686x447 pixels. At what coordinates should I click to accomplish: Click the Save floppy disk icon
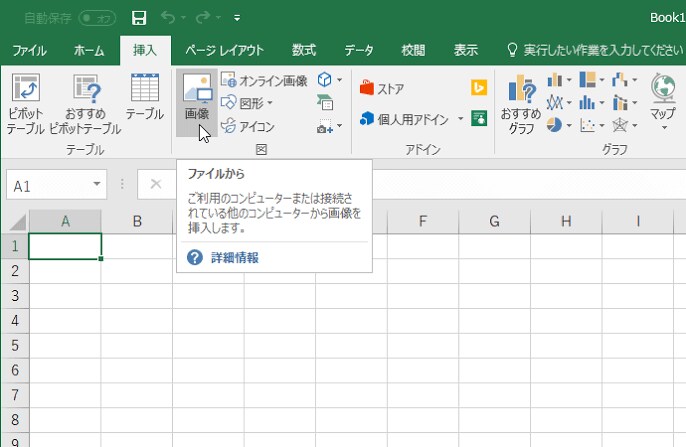point(139,18)
